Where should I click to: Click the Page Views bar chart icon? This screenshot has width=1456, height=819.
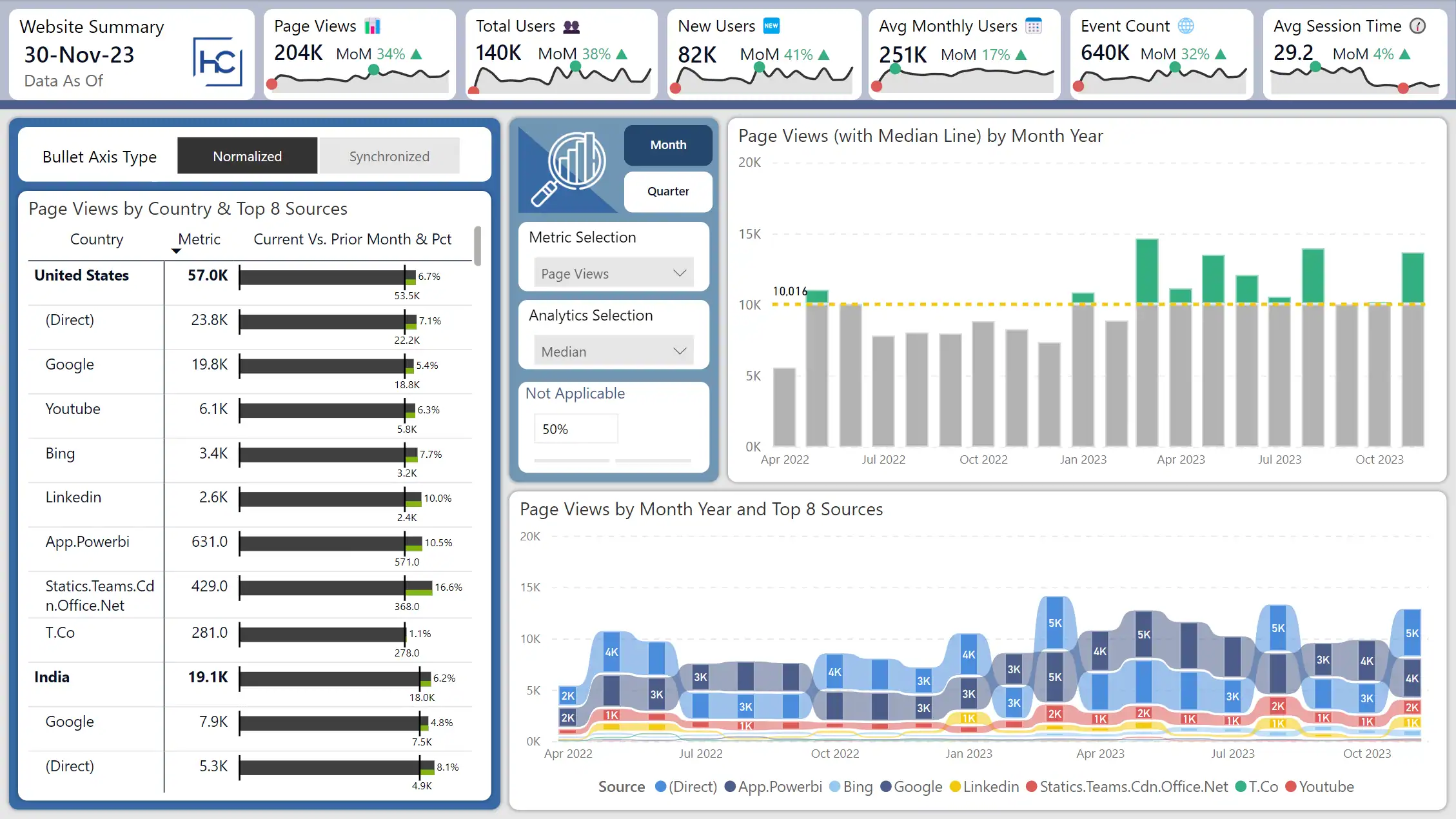(373, 26)
